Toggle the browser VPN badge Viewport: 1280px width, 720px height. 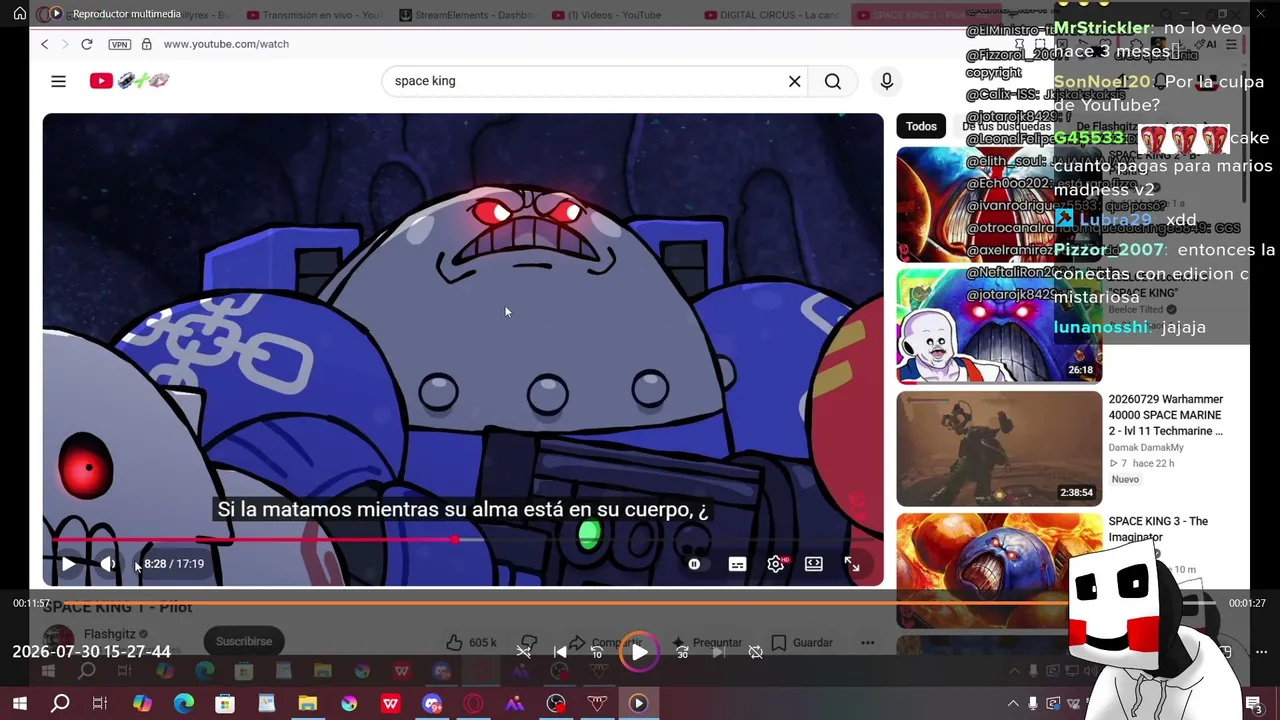[x=120, y=44]
